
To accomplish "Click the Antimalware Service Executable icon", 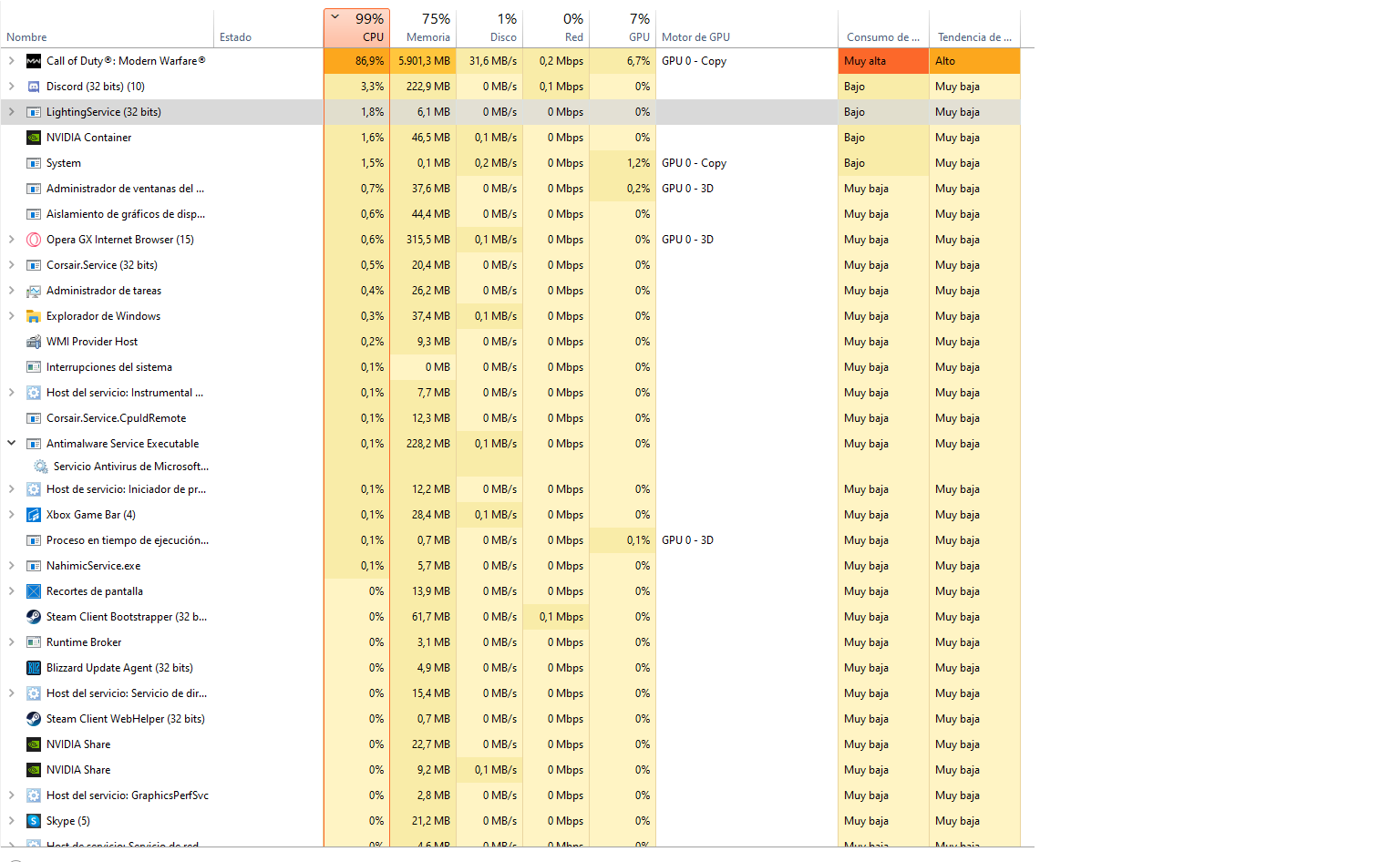I will pos(34,444).
